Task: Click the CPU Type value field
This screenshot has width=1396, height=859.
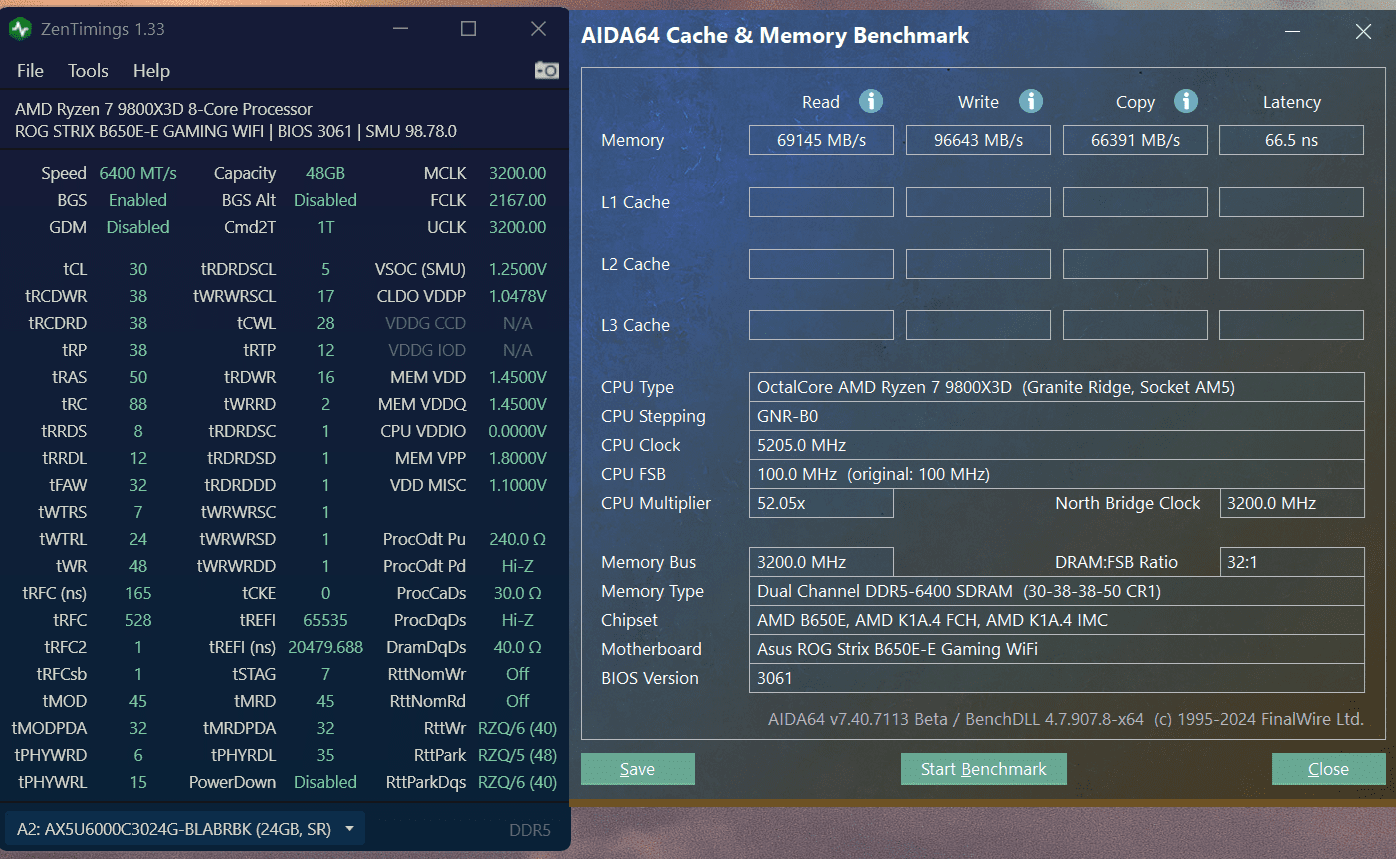Action: tap(1056, 387)
